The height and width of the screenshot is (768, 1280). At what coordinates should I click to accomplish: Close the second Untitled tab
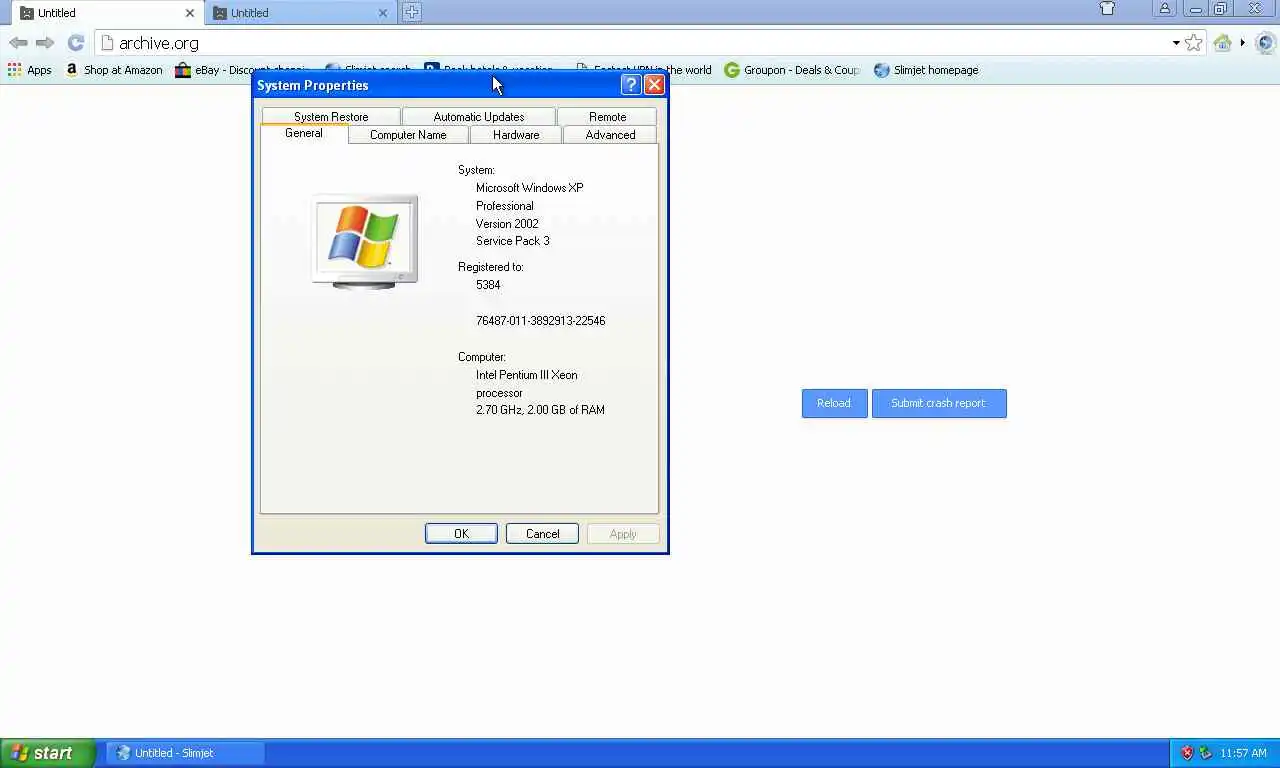(x=382, y=13)
